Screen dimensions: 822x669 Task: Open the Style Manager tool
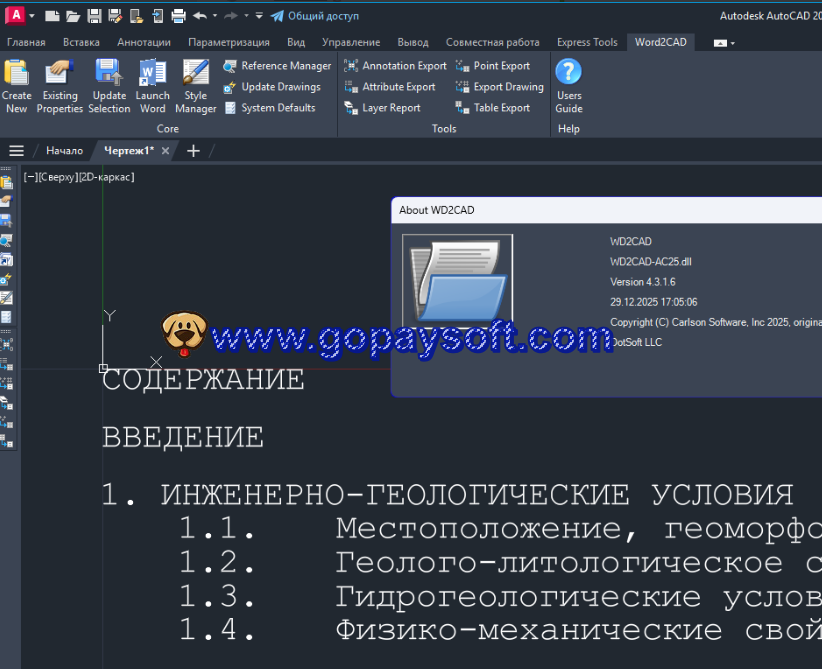point(195,86)
